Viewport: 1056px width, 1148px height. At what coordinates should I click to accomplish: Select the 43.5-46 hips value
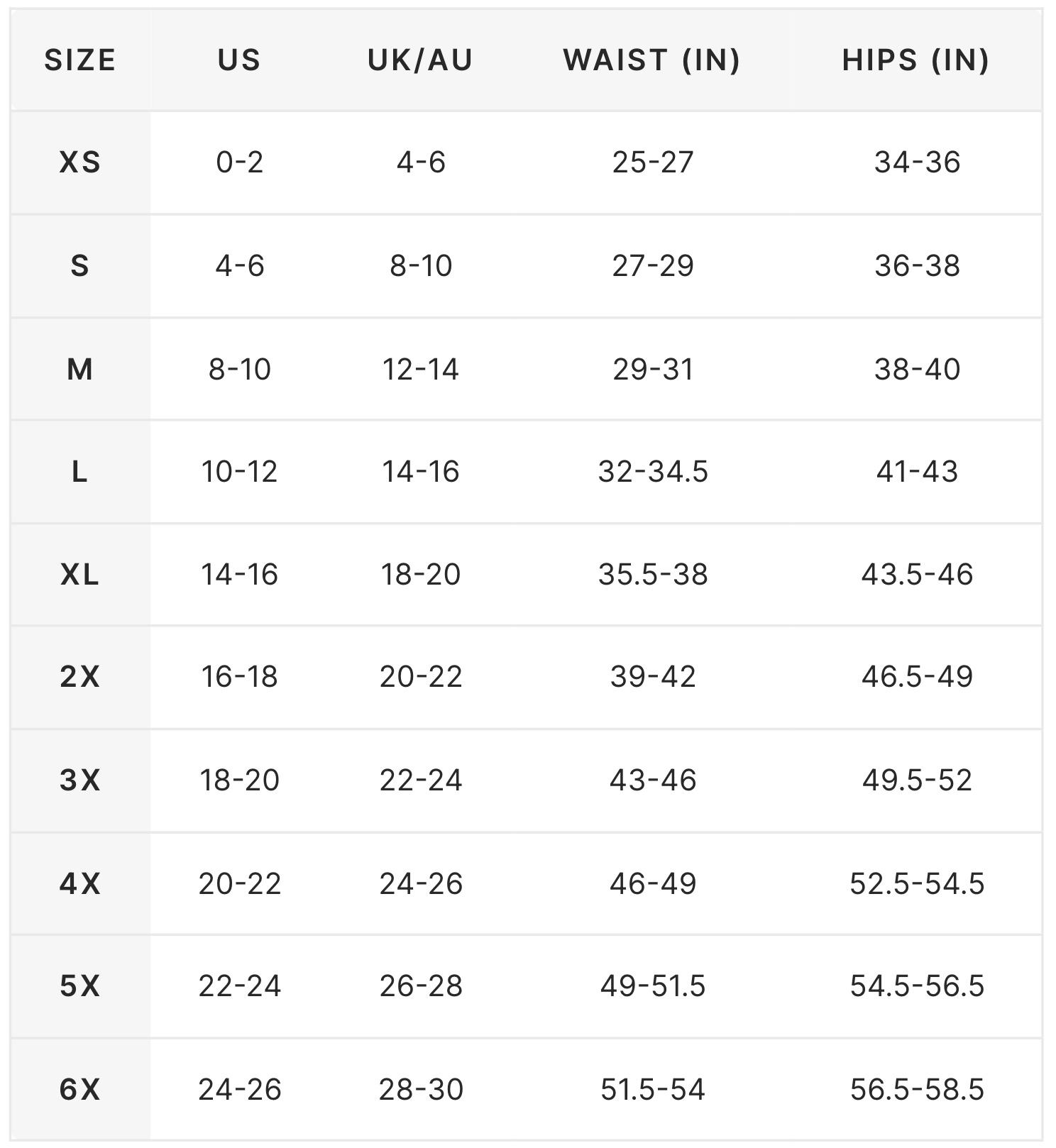[917, 575]
